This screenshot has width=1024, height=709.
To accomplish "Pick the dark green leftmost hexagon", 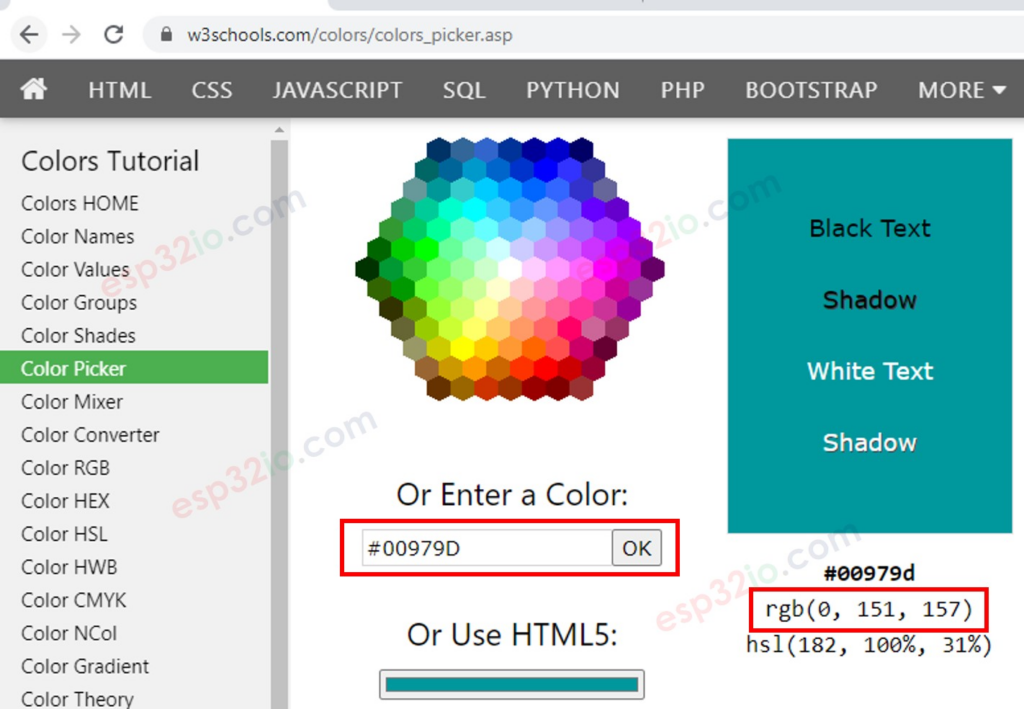I will click(366, 269).
